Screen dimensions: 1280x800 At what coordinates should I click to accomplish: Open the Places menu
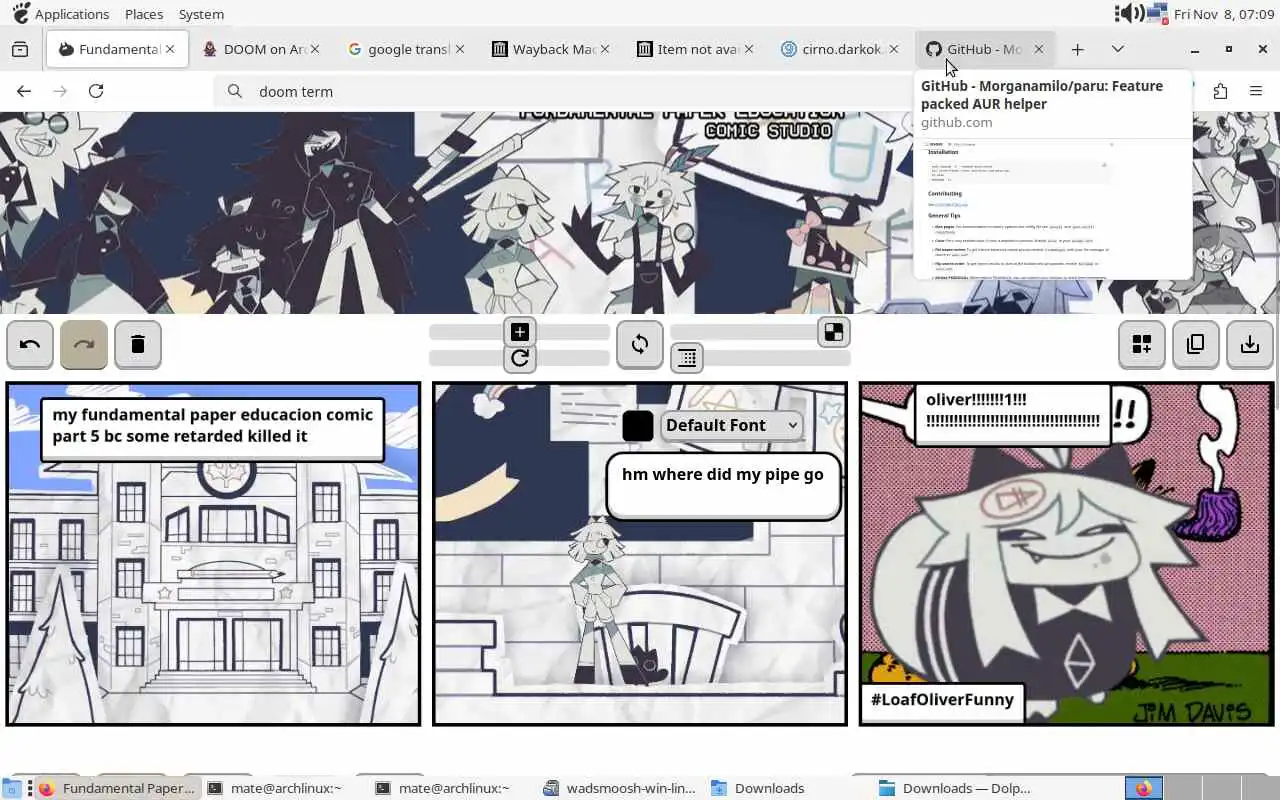tap(144, 14)
